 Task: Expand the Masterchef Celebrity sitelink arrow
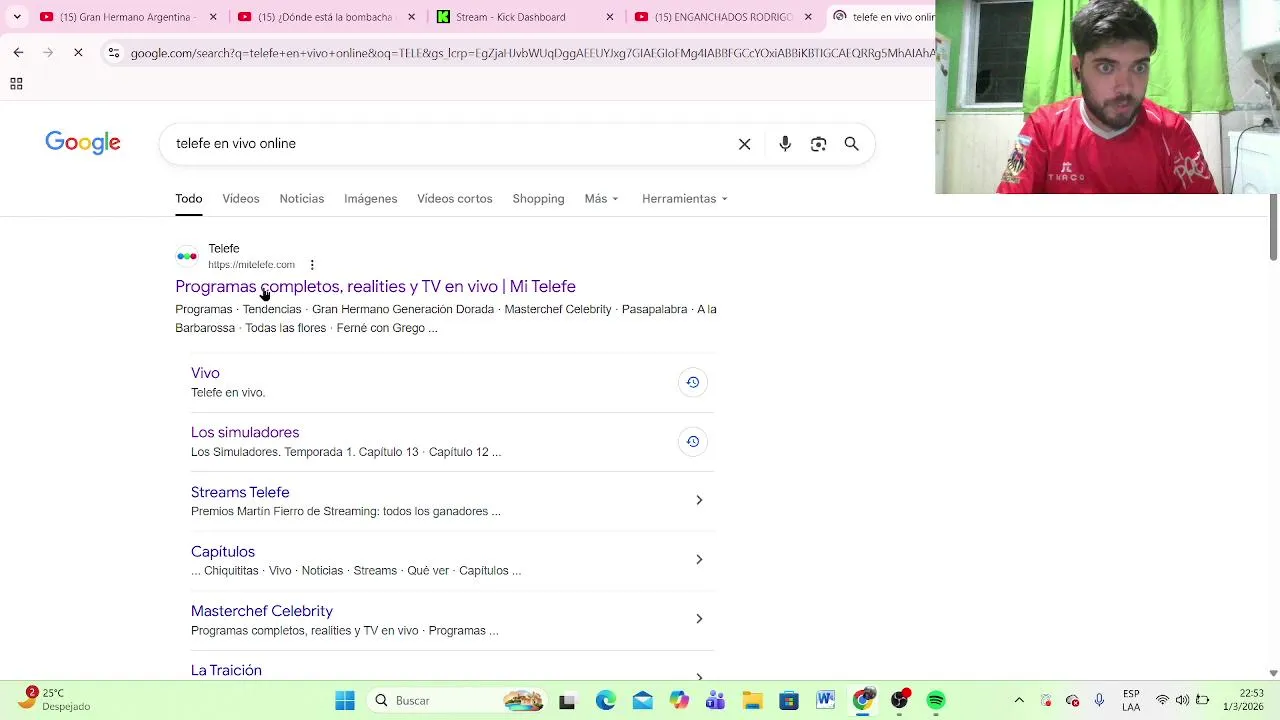(x=699, y=619)
